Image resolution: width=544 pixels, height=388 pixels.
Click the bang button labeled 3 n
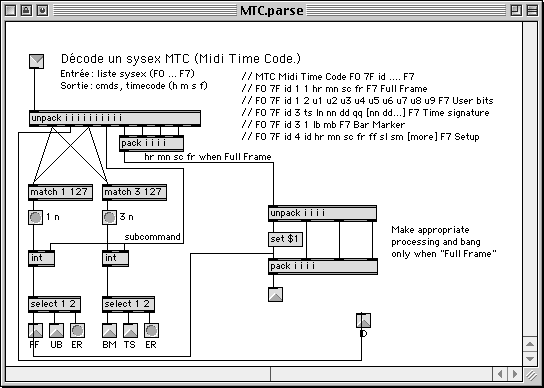pos(109,218)
